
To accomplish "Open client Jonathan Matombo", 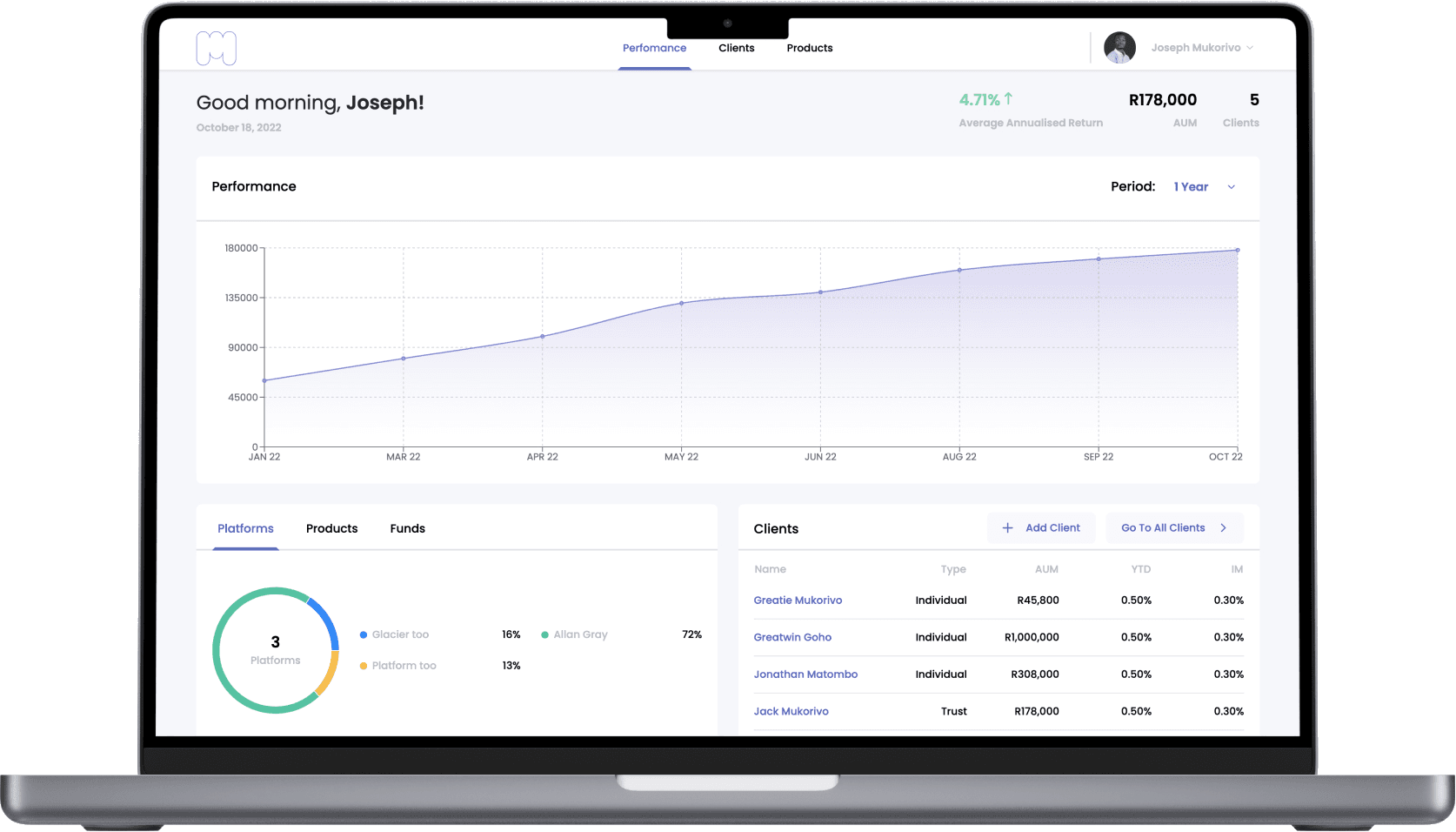I will point(805,674).
